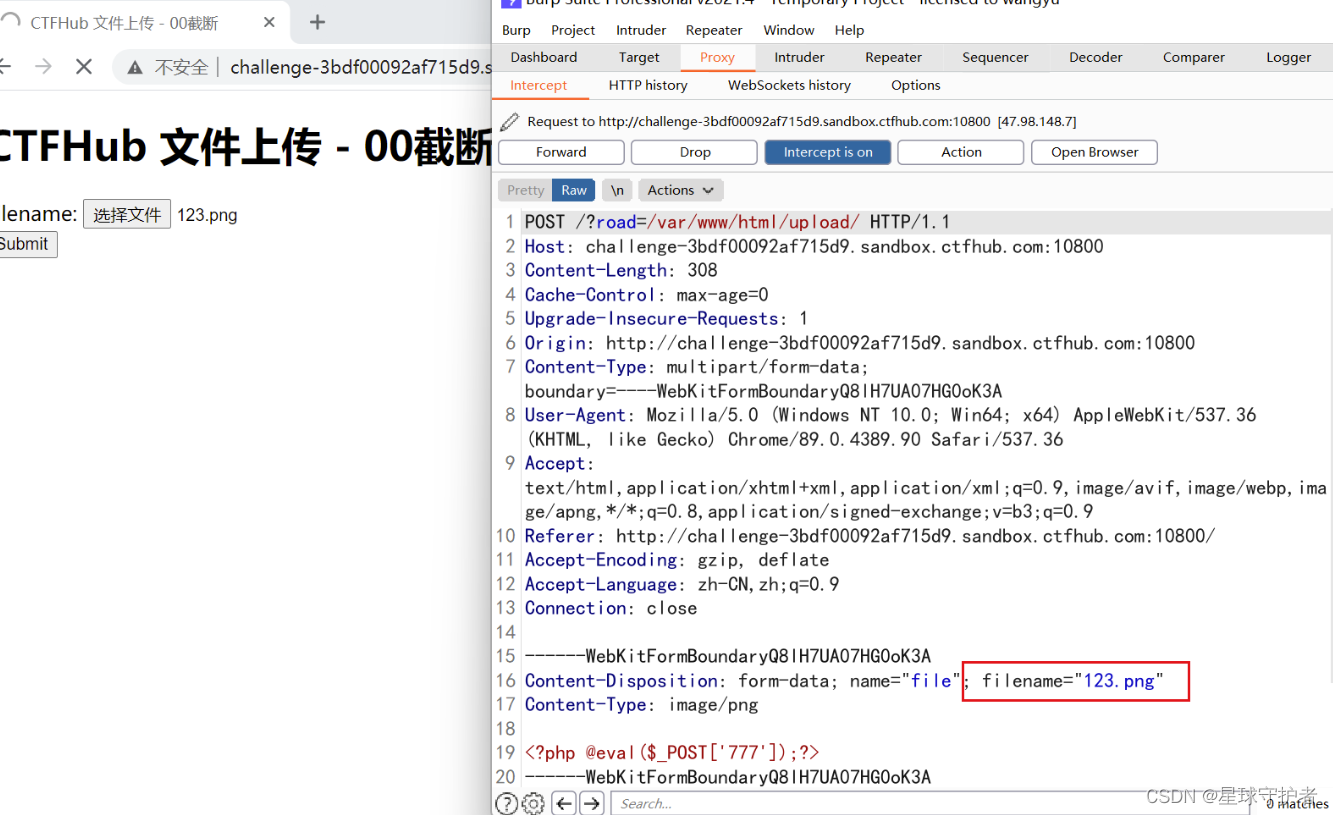Click the Referer header line

(870, 536)
